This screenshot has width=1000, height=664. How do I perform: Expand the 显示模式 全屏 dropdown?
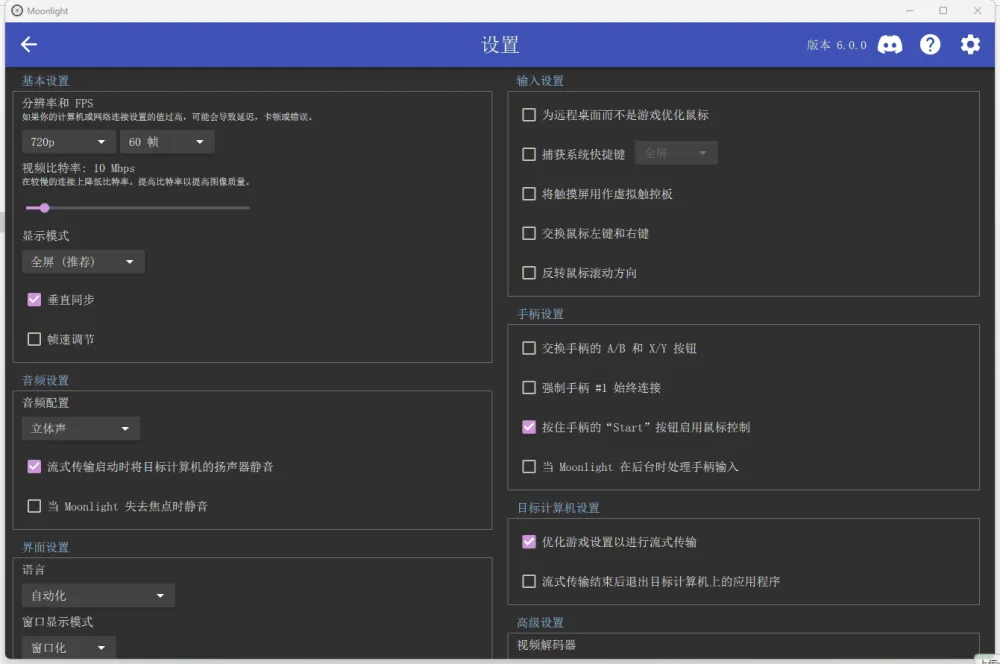point(83,261)
